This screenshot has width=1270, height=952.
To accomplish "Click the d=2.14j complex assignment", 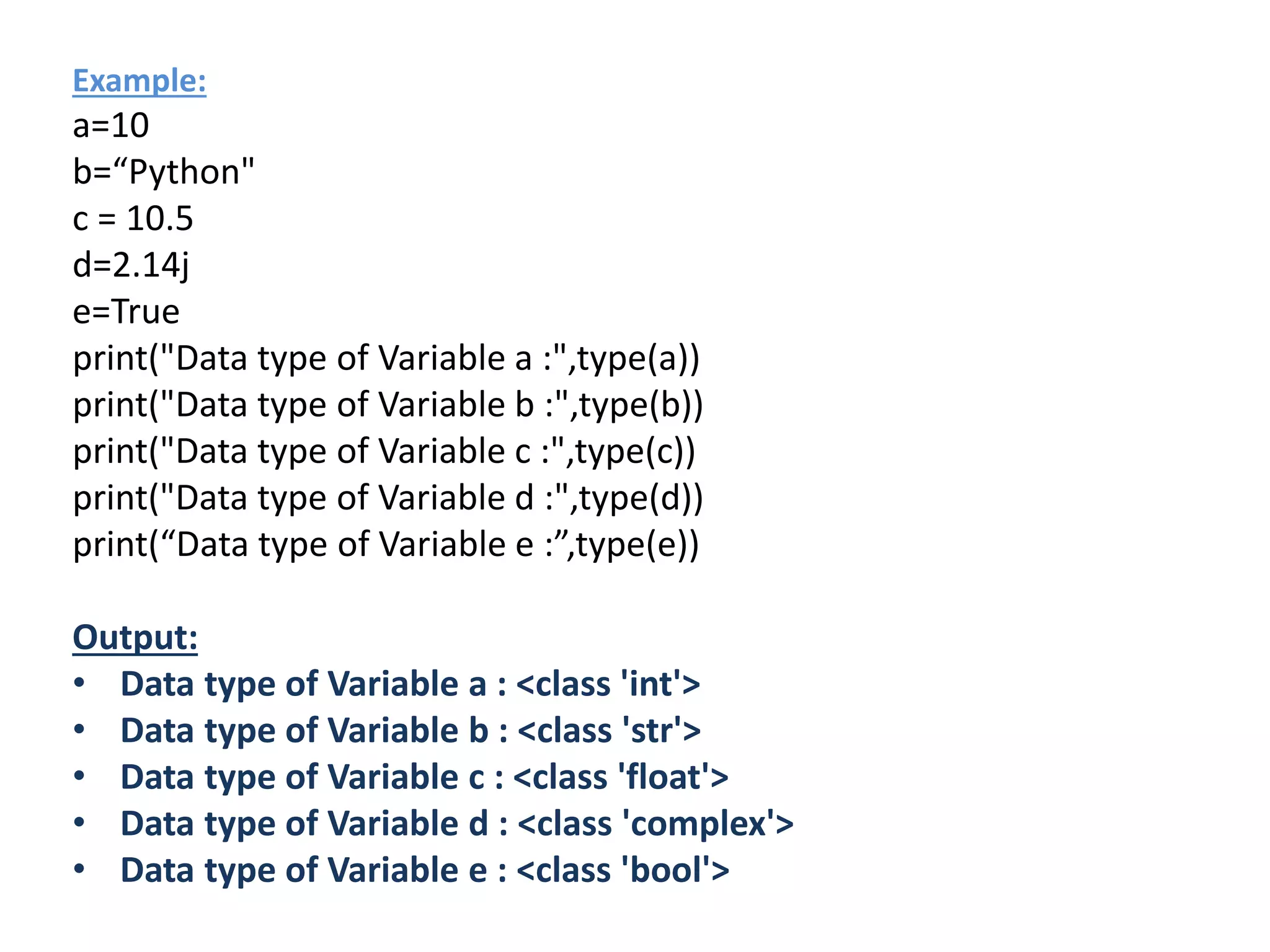I will (x=131, y=265).
